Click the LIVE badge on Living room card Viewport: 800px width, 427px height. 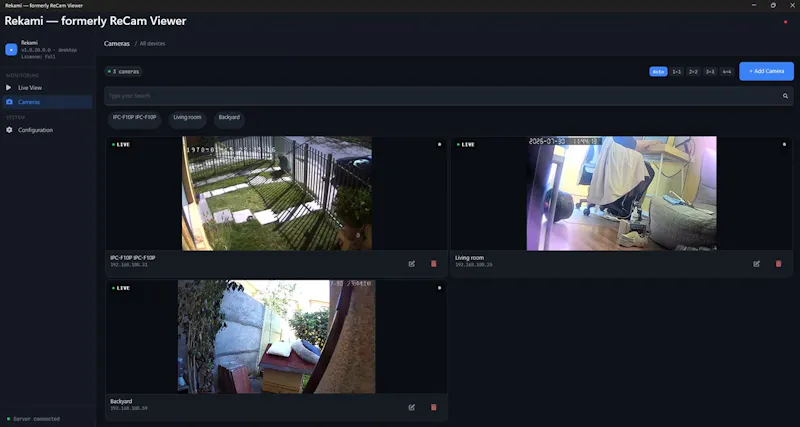click(x=466, y=144)
